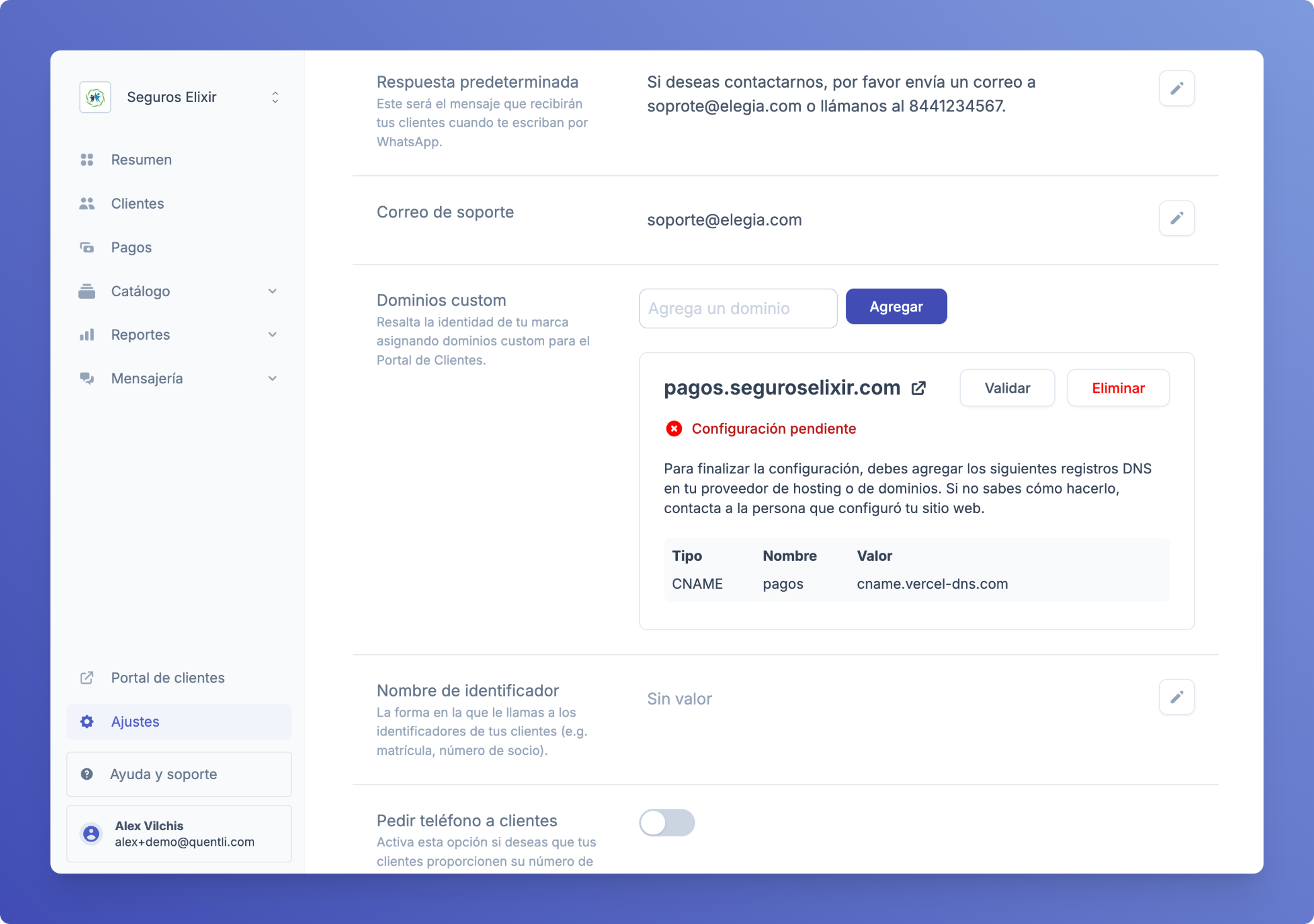
Task: Open Pagos in the sidebar
Action: 131,248
